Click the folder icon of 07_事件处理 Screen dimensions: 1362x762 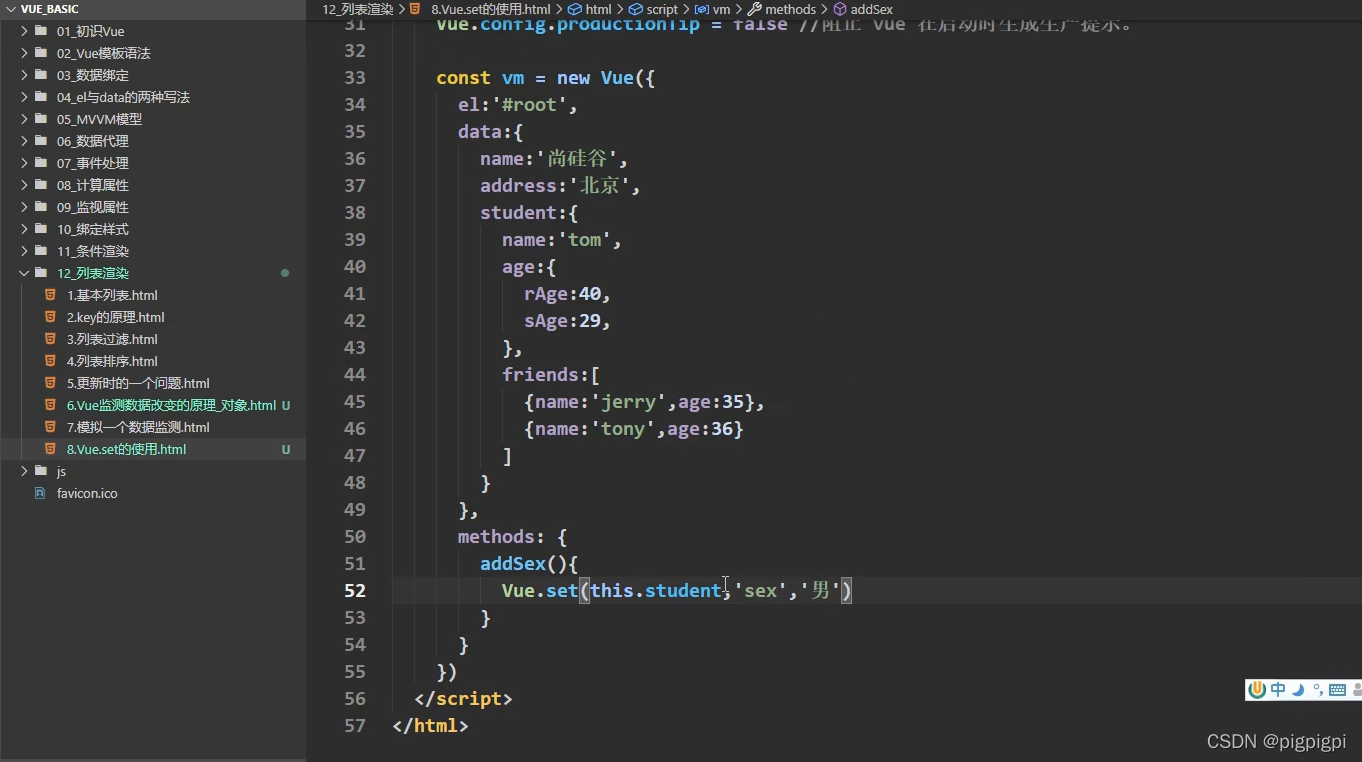coord(40,163)
